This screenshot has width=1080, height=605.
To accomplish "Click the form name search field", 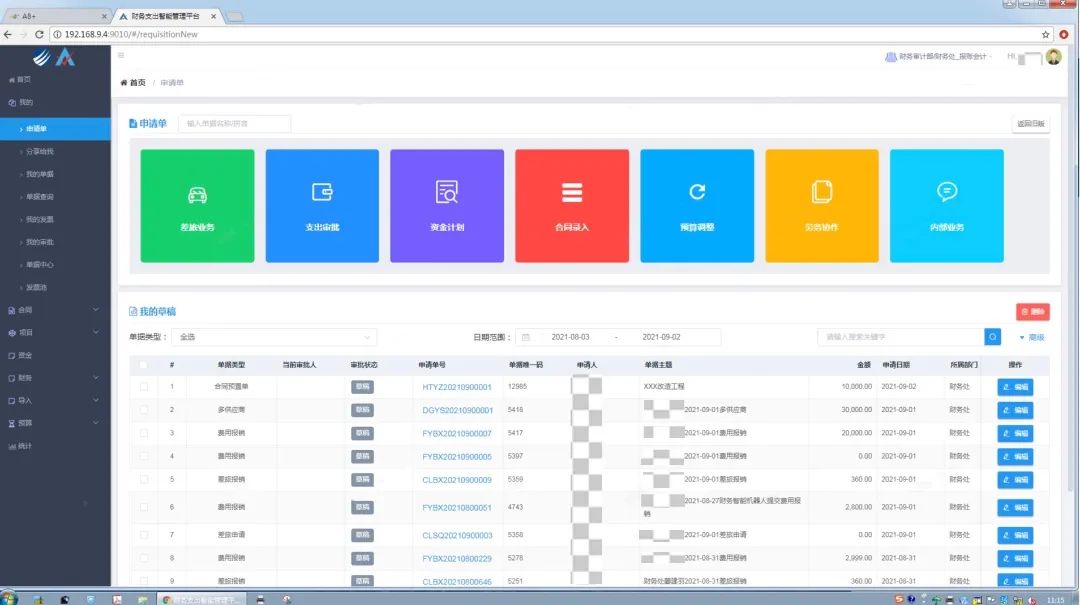I will [234, 123].
